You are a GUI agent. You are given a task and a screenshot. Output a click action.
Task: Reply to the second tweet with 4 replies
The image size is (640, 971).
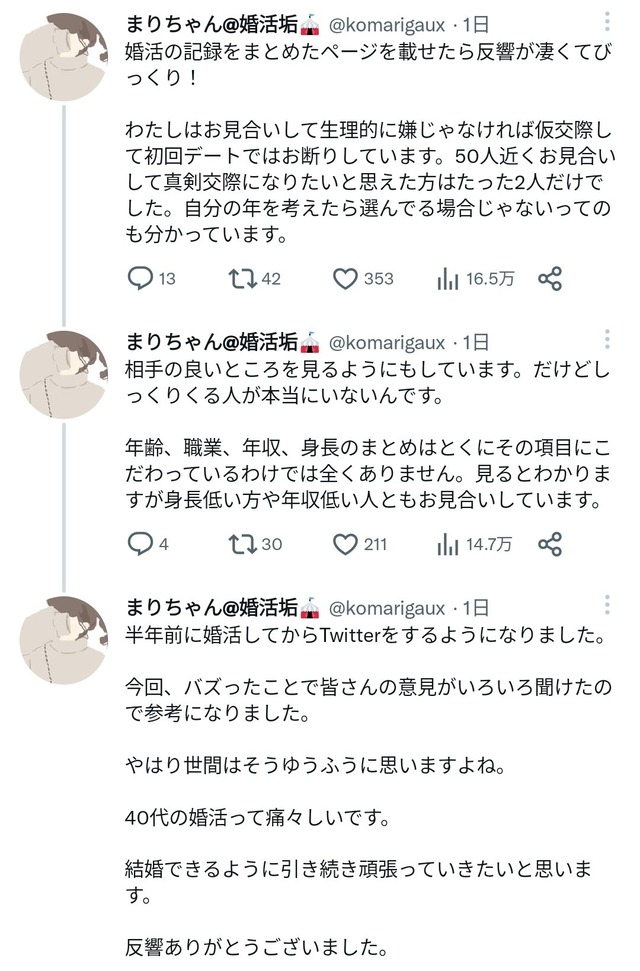click(140, 544)
